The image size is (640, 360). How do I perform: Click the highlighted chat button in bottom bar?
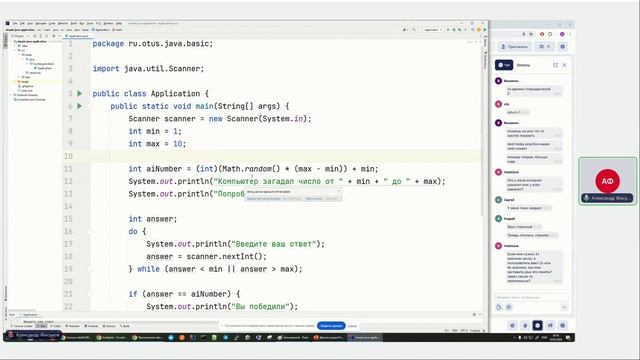[538, 325]
